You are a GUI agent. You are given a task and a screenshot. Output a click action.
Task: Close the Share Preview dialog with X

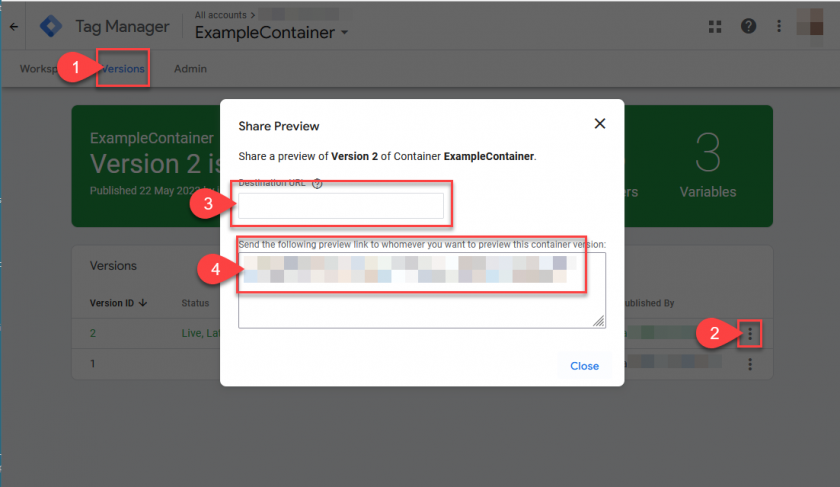click(600, 124)
